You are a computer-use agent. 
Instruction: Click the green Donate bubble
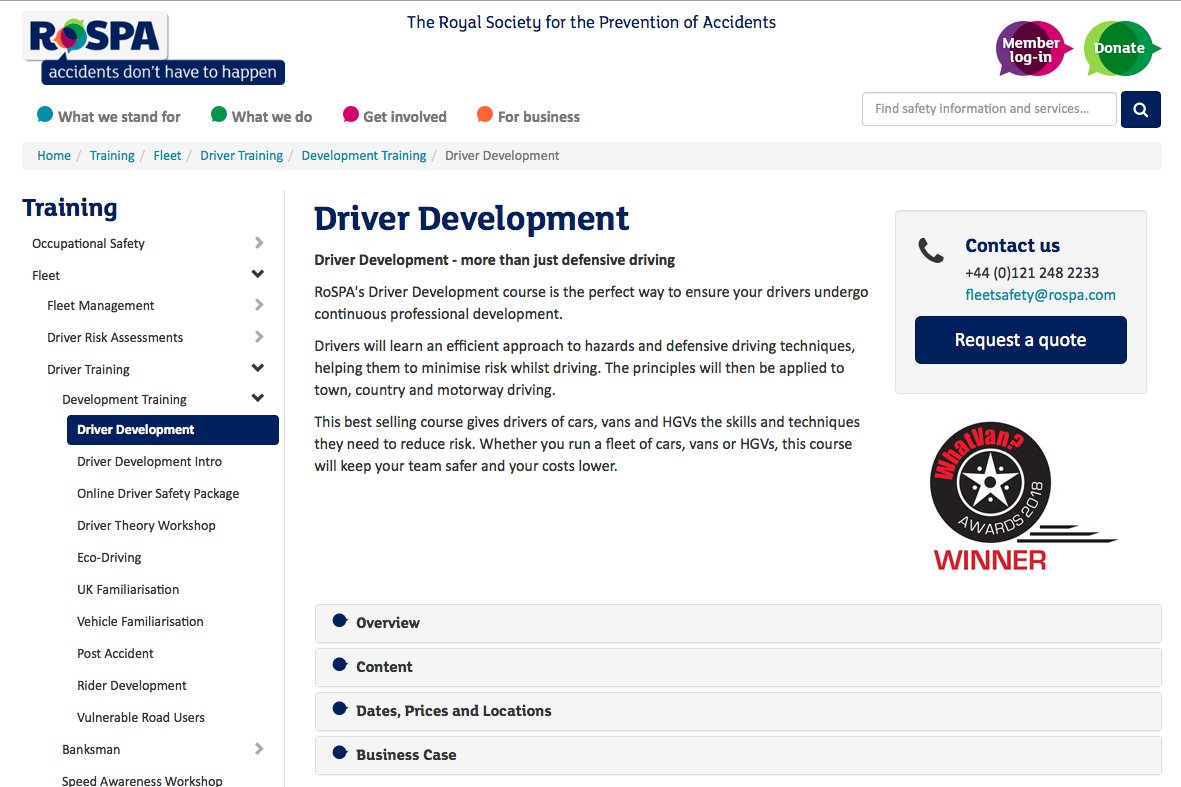1121,49
